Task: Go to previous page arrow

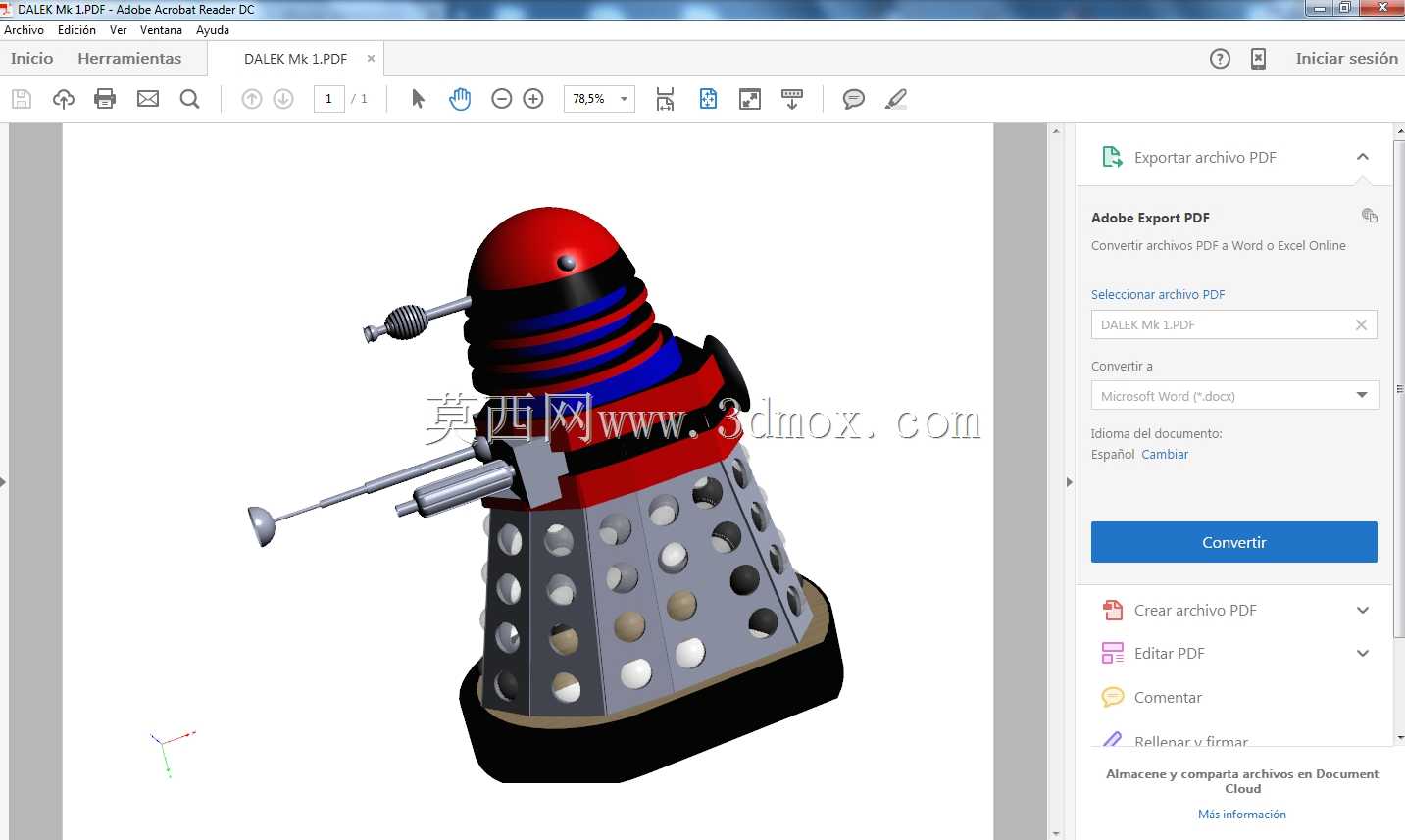Action: click(252, 99)
